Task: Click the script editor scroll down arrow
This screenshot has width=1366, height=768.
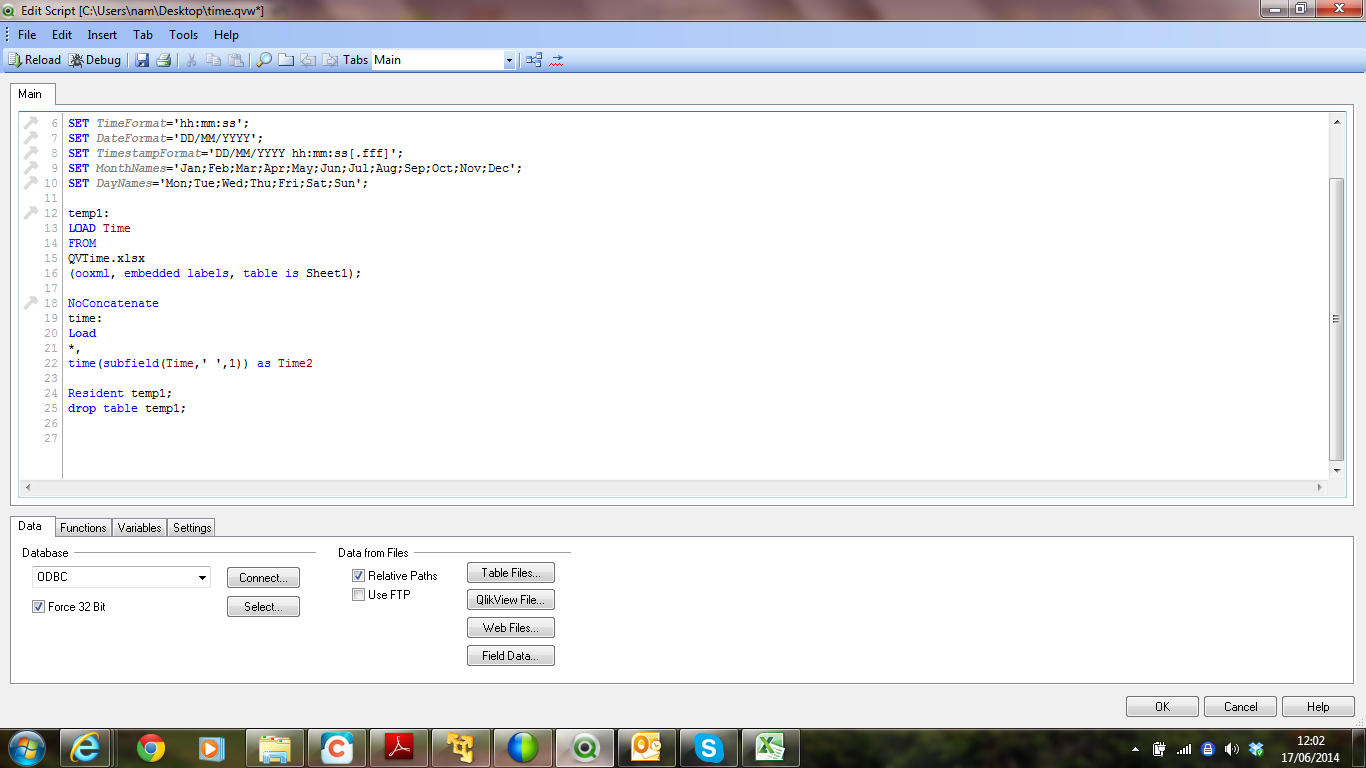Action: [x=1337, y=470]
